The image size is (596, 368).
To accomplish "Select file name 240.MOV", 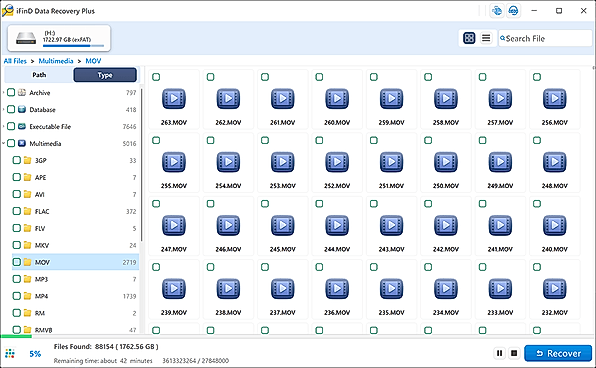I will (x=555, y=249).
